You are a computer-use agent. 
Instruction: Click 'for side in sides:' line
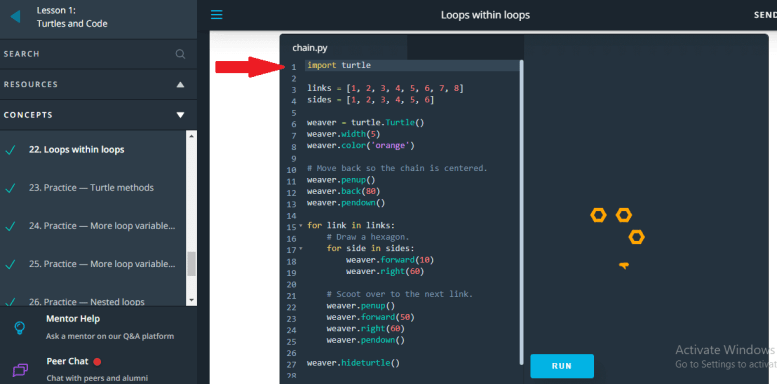click(371, 248)
